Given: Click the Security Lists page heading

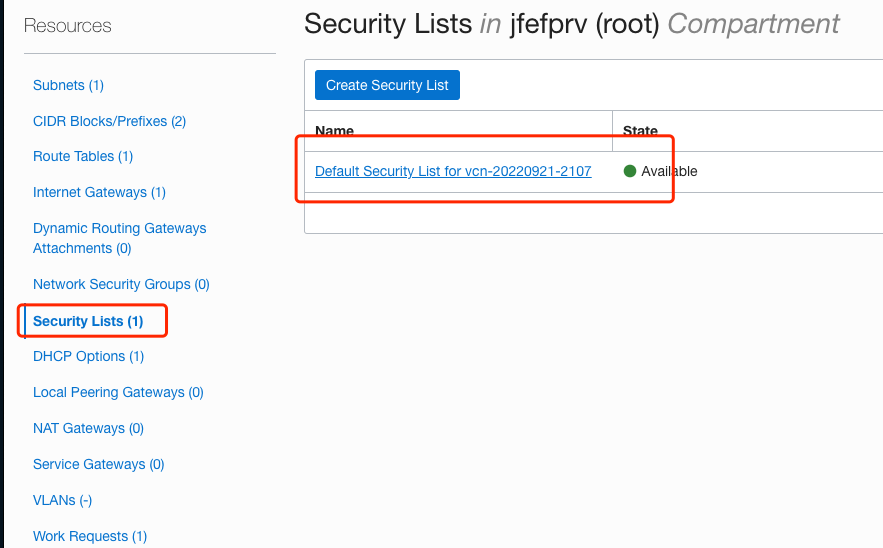Looking at the screenshot, I should pos(387,24).
